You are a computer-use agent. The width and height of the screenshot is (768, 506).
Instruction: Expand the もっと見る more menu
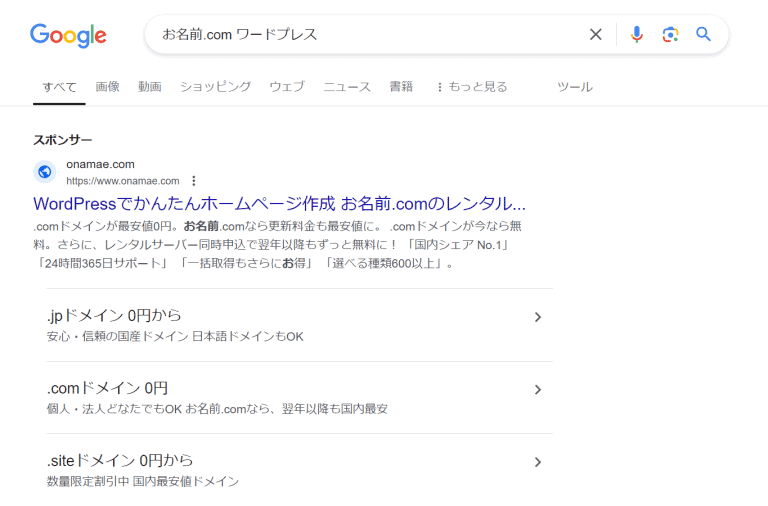[471, 87]
